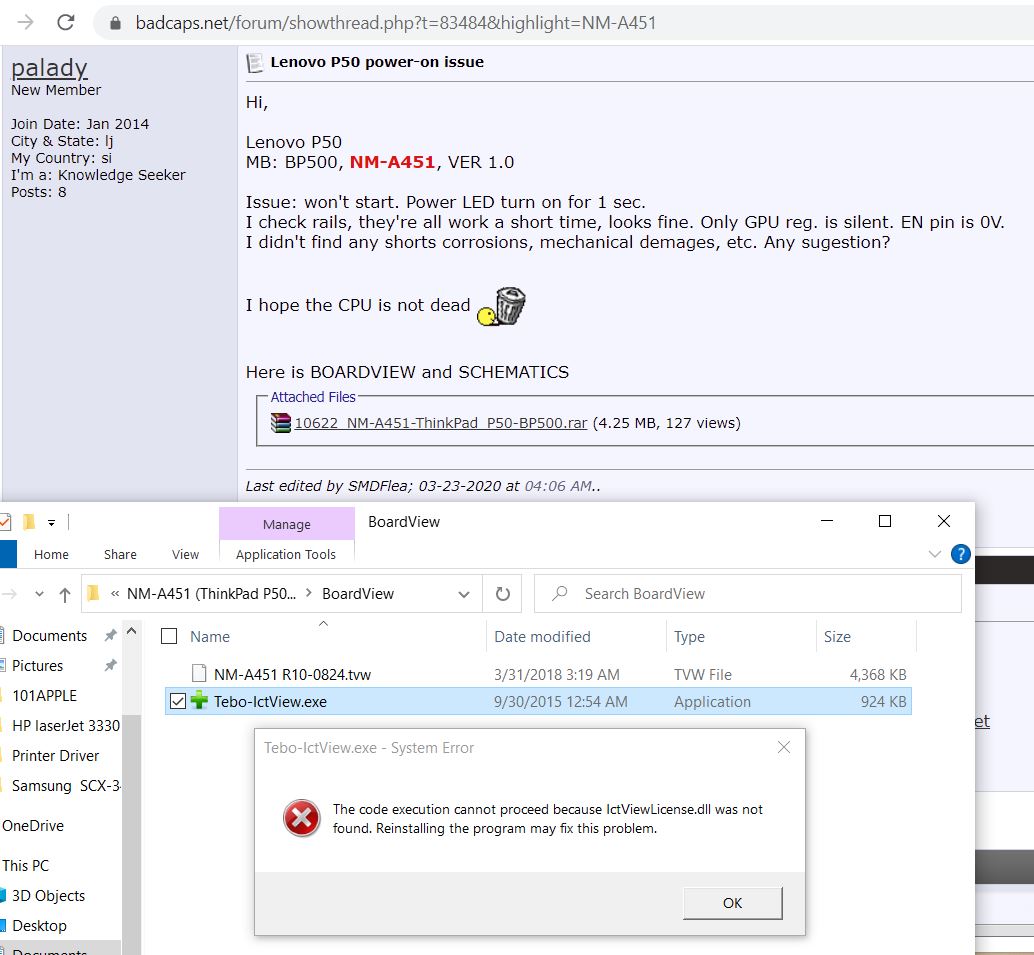Image resolution: width=1034 pixels, height=955 pixels.
Task: Open the Customize Quick Access Toolbar dropdown
Action: (51, 523)
